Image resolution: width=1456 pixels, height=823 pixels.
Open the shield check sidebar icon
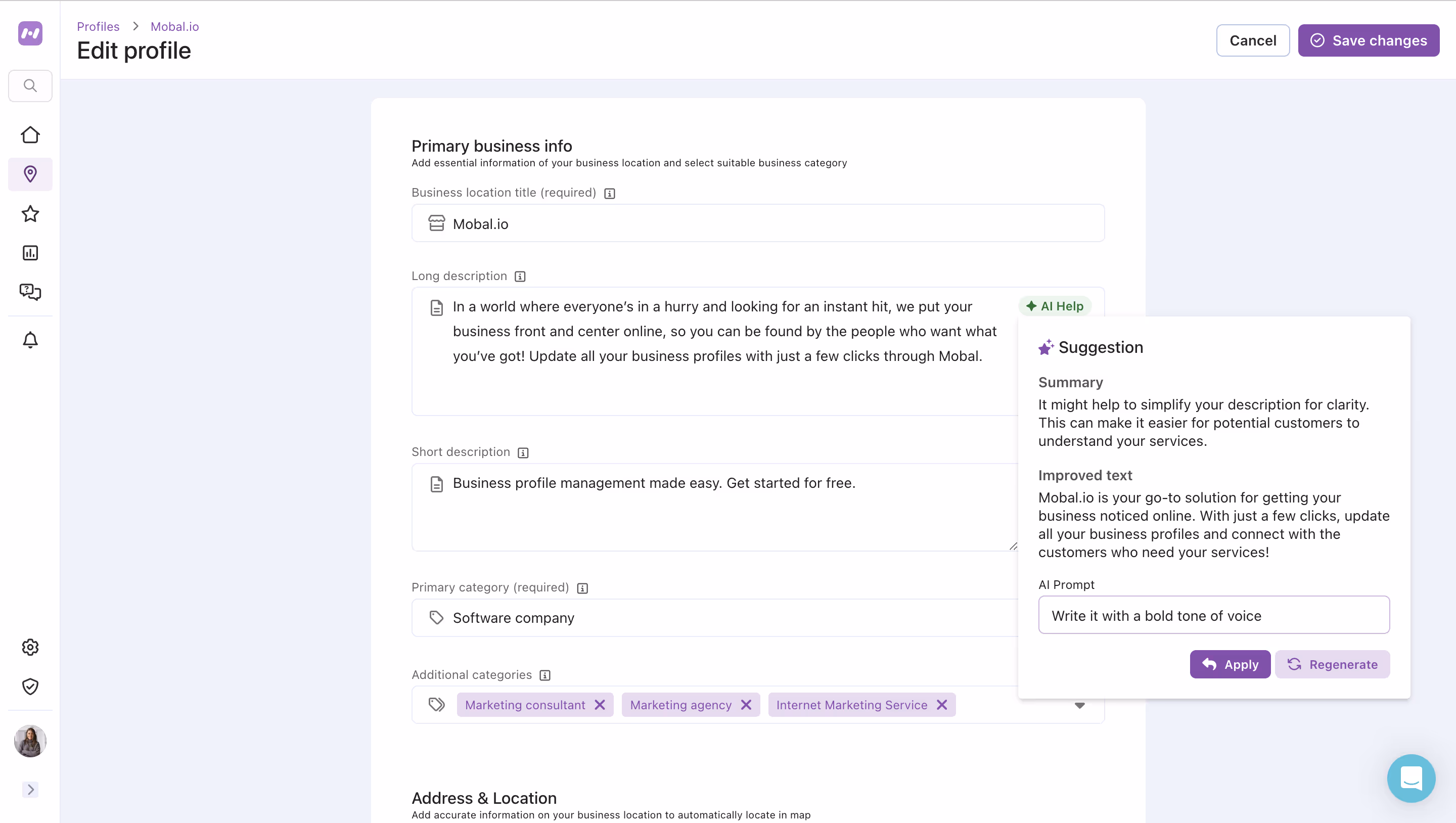[x=30, y=686]
